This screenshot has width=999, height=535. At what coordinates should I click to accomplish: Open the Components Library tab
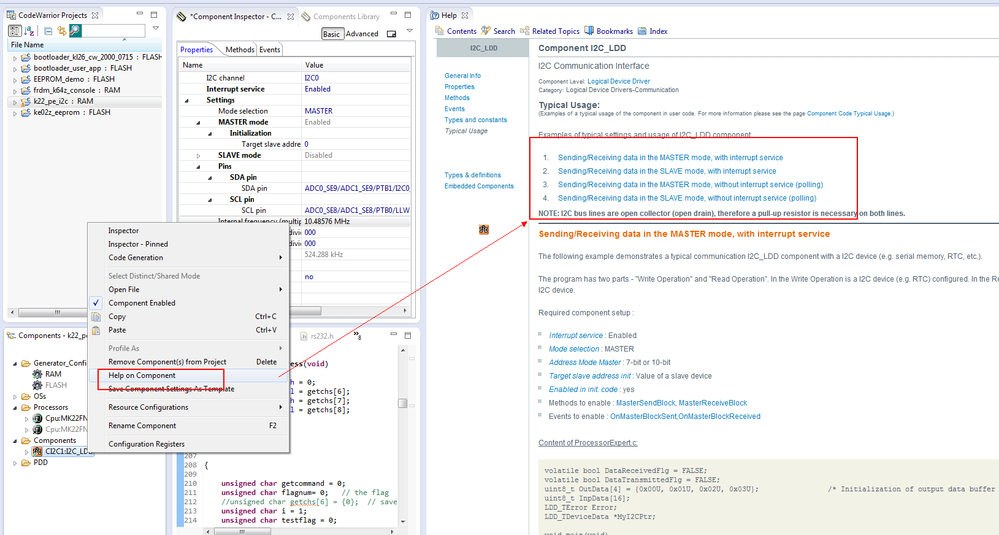point(341,17)
